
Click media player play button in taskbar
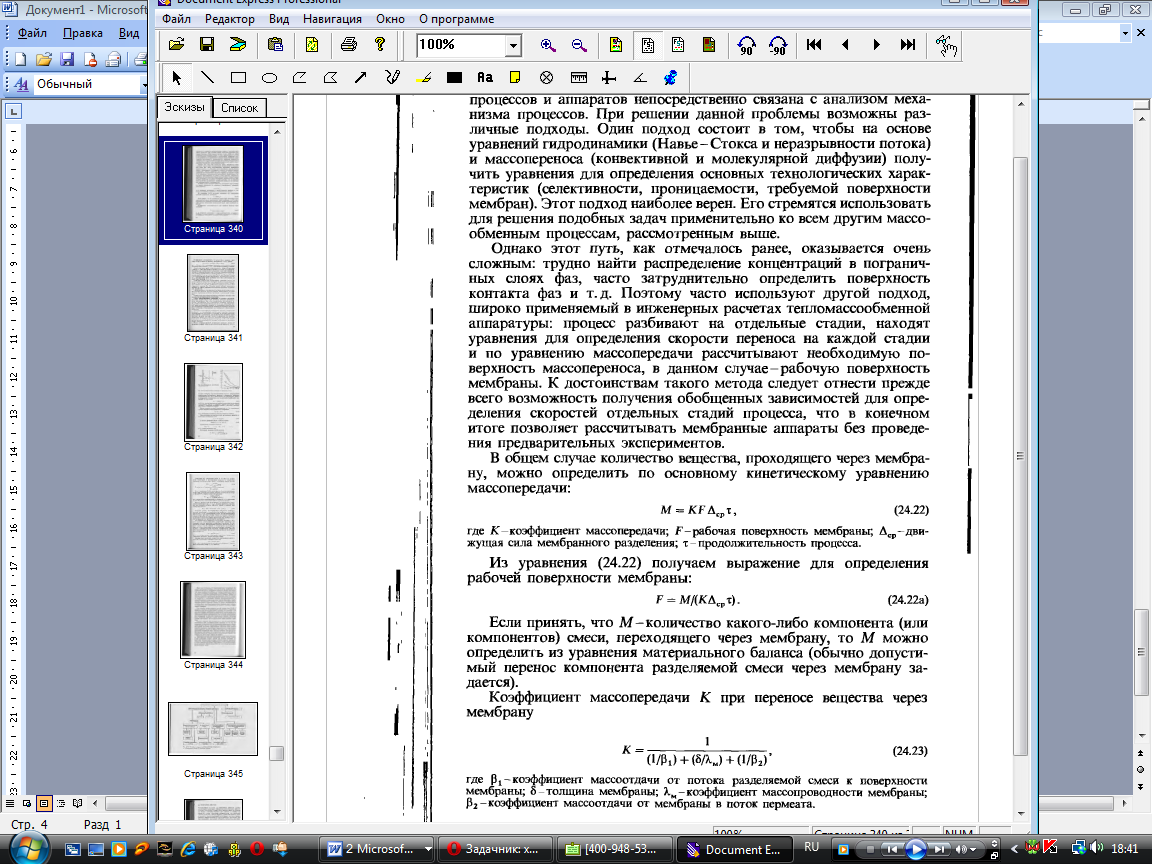pyautogui.click(x=915, y=849)
